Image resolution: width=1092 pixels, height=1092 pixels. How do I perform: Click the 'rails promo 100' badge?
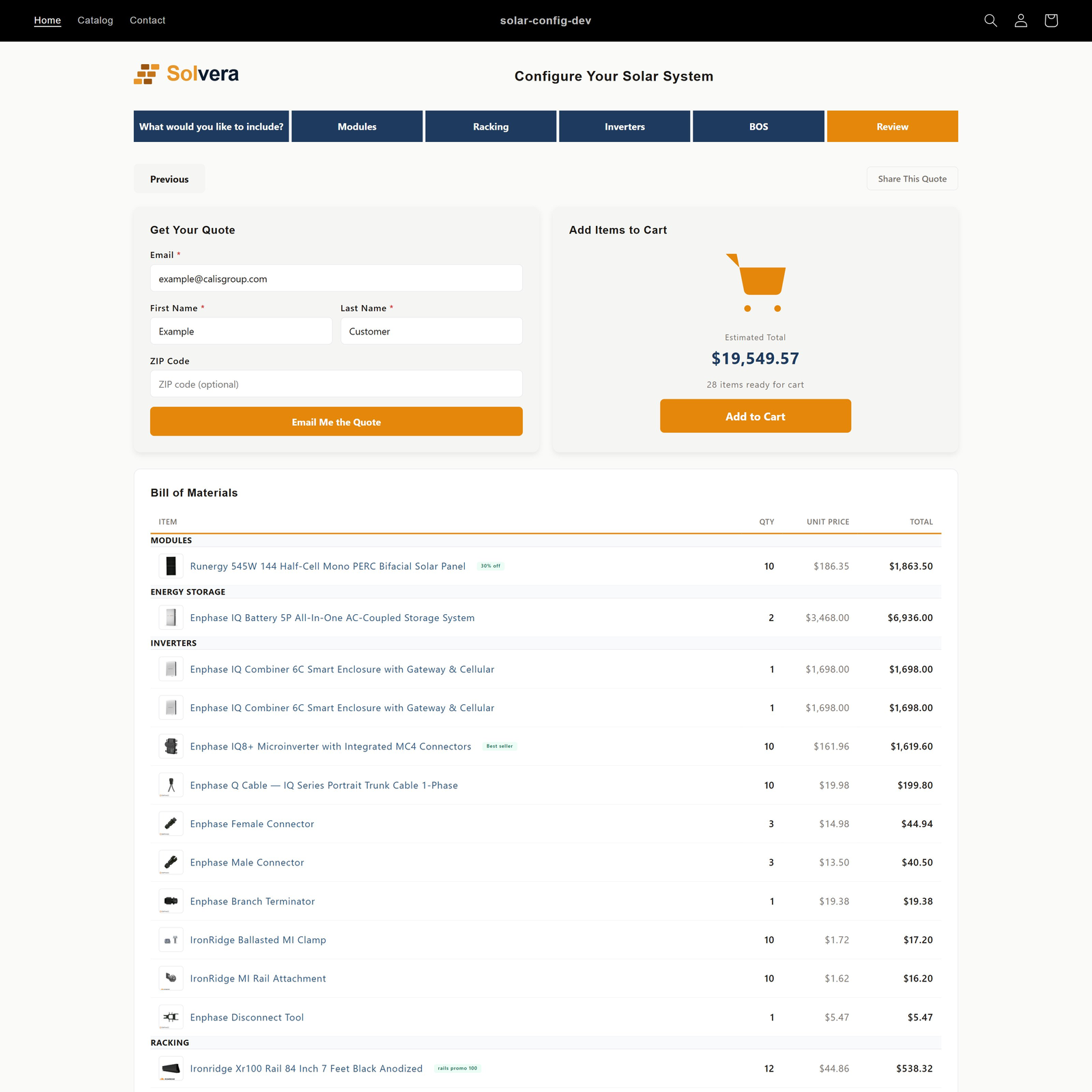click(458, 1068)
